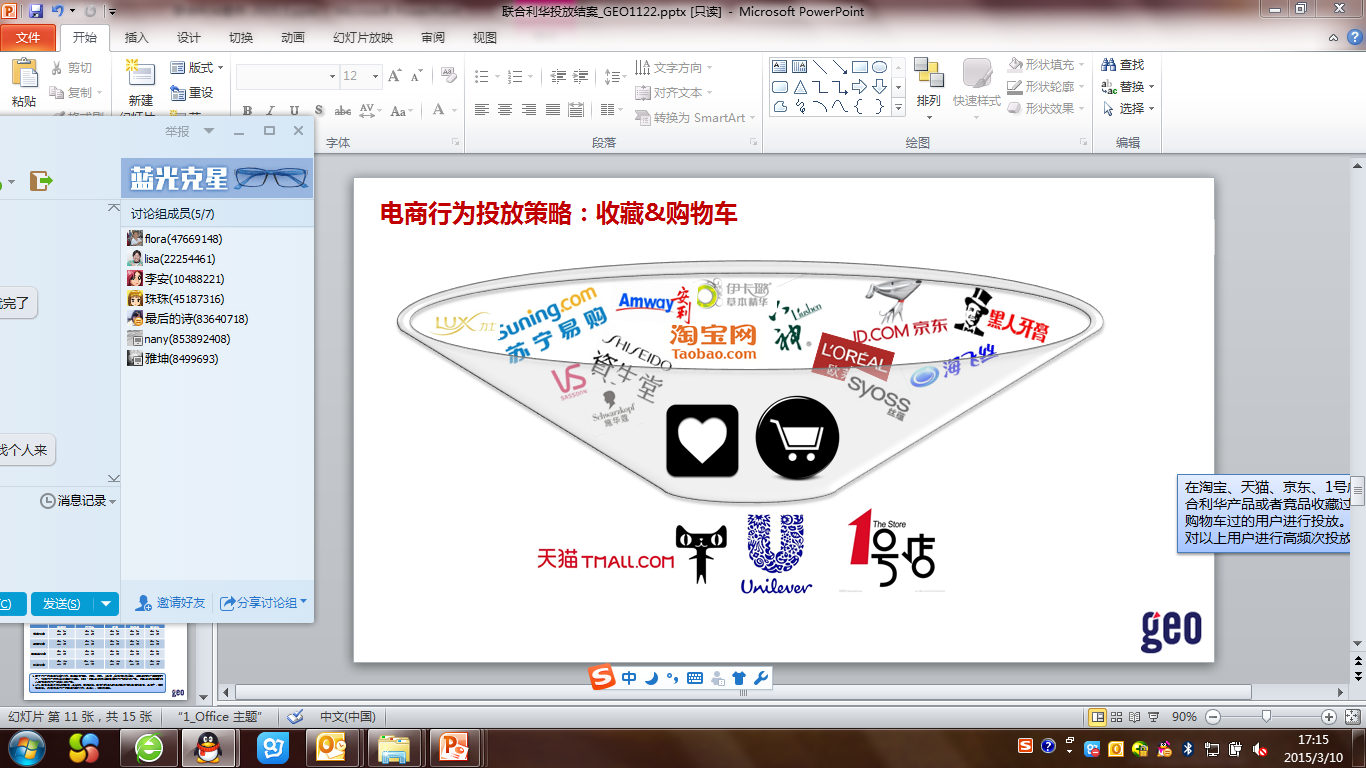Viewport: 1366px width, 768px height.
Task: Insert a text box from the shapes gallery
Action: [780, 67]
